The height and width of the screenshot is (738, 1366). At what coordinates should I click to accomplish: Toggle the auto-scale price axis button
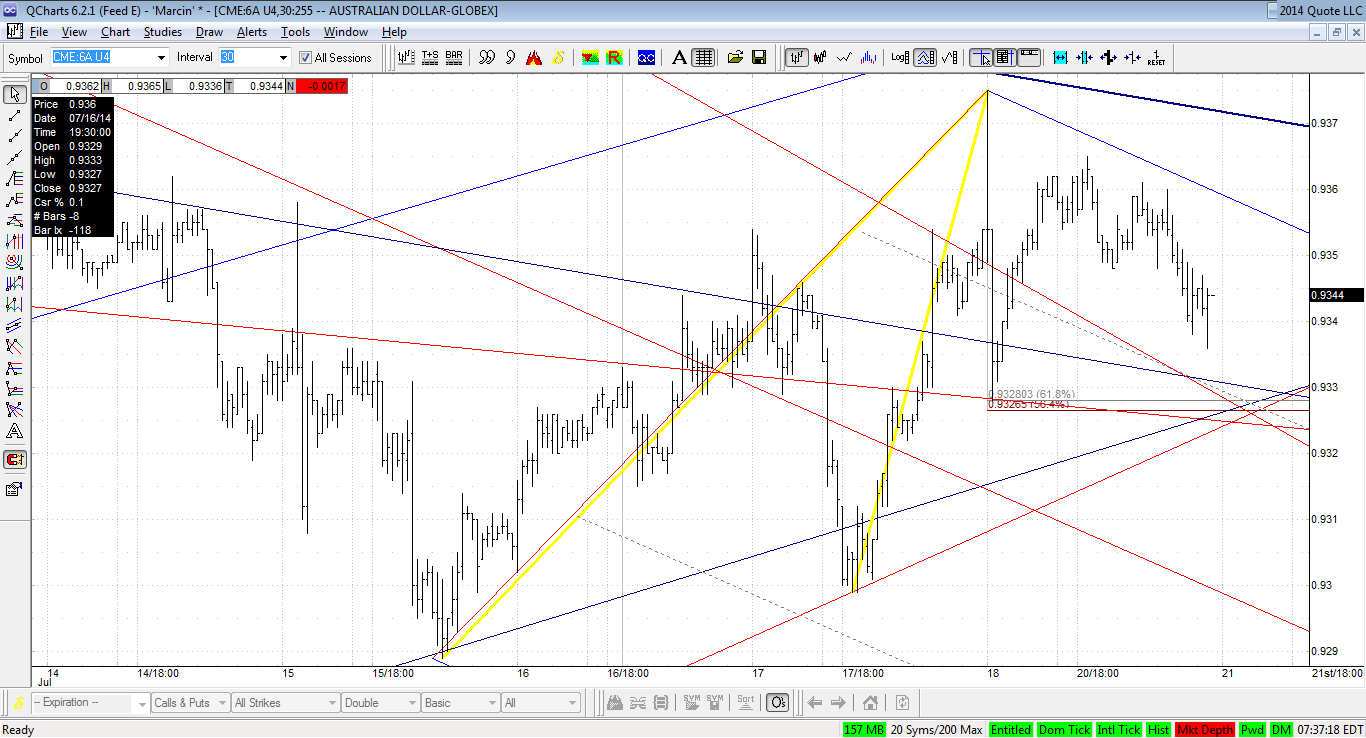tap(925, 57)
